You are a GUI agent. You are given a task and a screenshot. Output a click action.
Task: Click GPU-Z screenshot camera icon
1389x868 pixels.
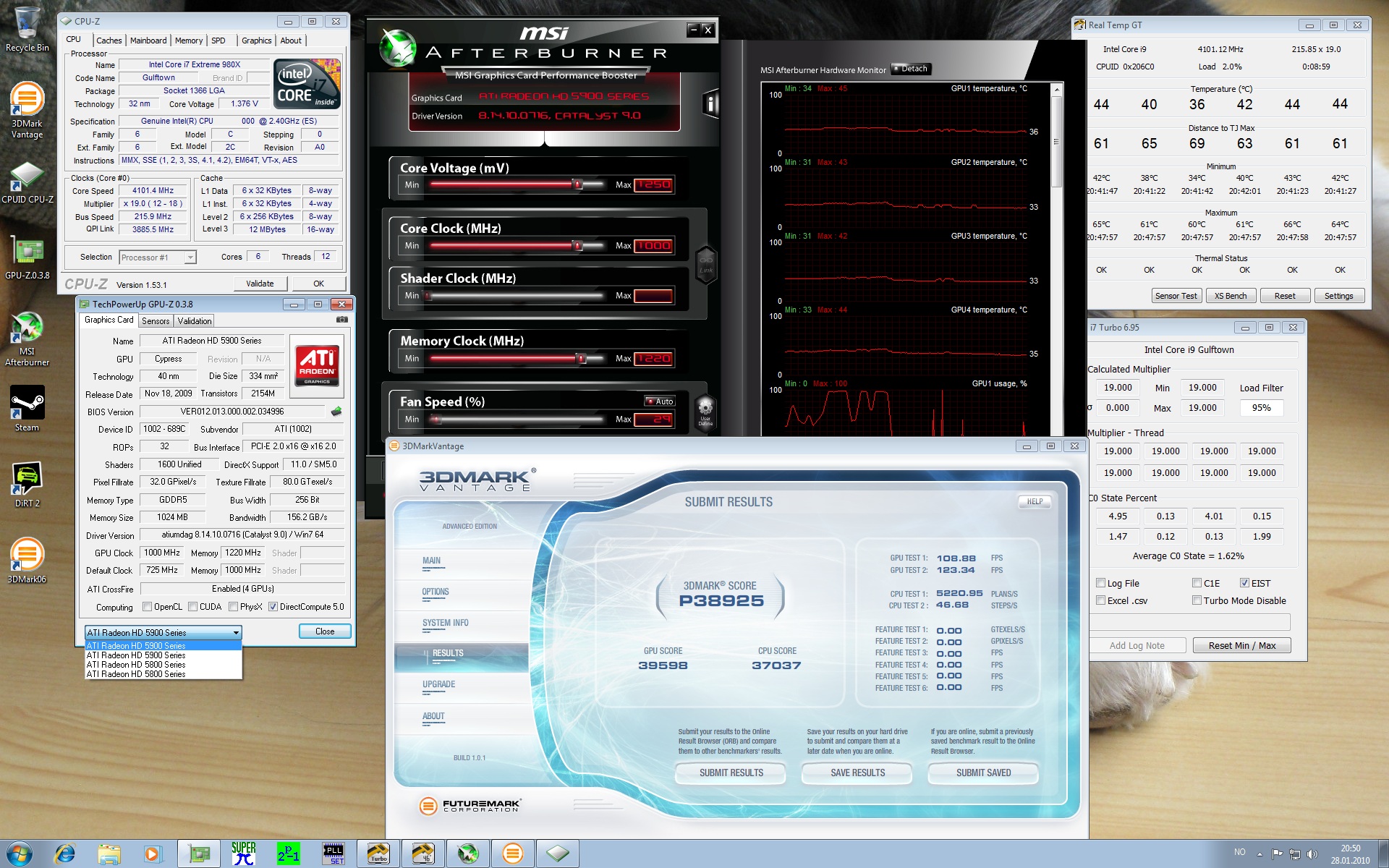342,320
